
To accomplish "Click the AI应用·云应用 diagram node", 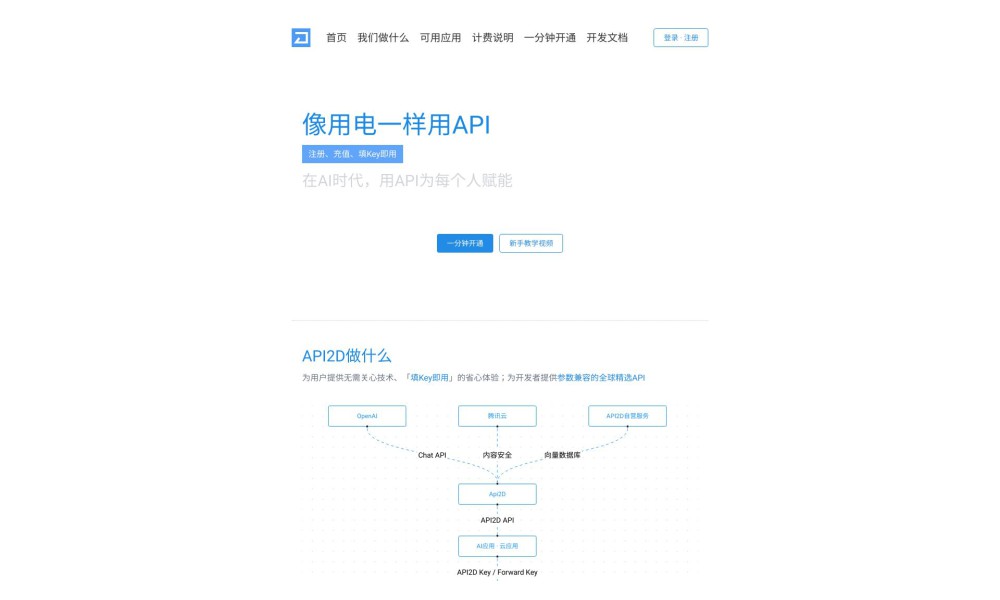I will click(x=497, y=546).
